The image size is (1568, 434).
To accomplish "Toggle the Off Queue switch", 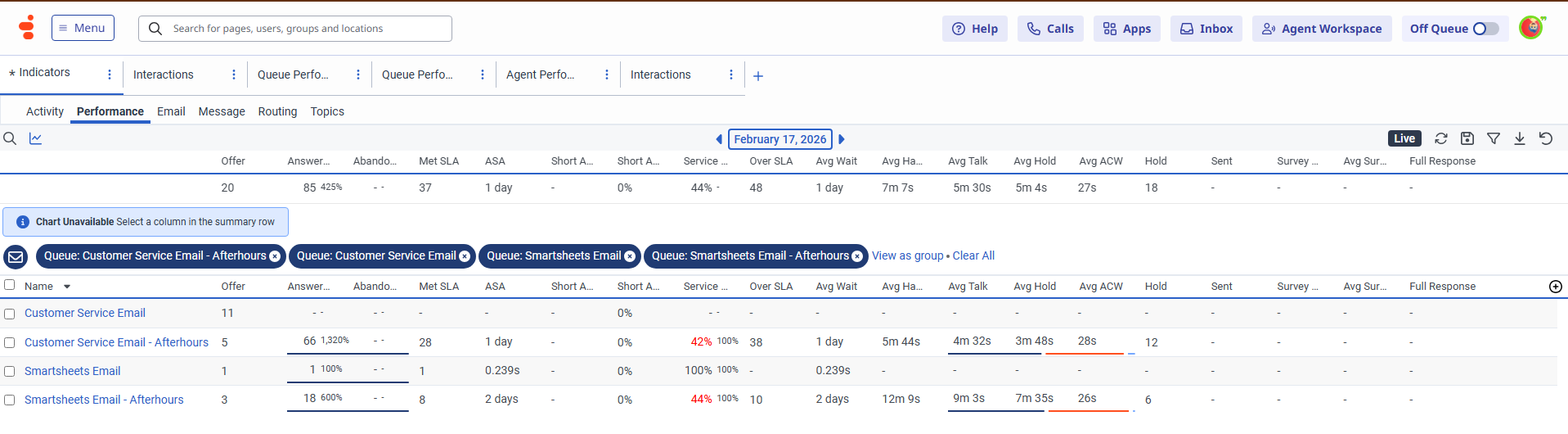I will tap(1485, 29).
